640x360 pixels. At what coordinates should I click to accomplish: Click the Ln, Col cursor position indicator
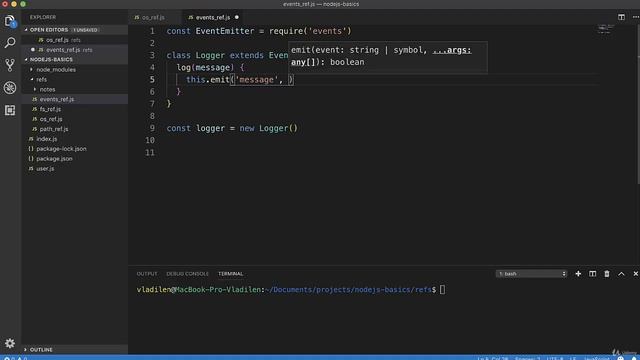tap(493, 358)
